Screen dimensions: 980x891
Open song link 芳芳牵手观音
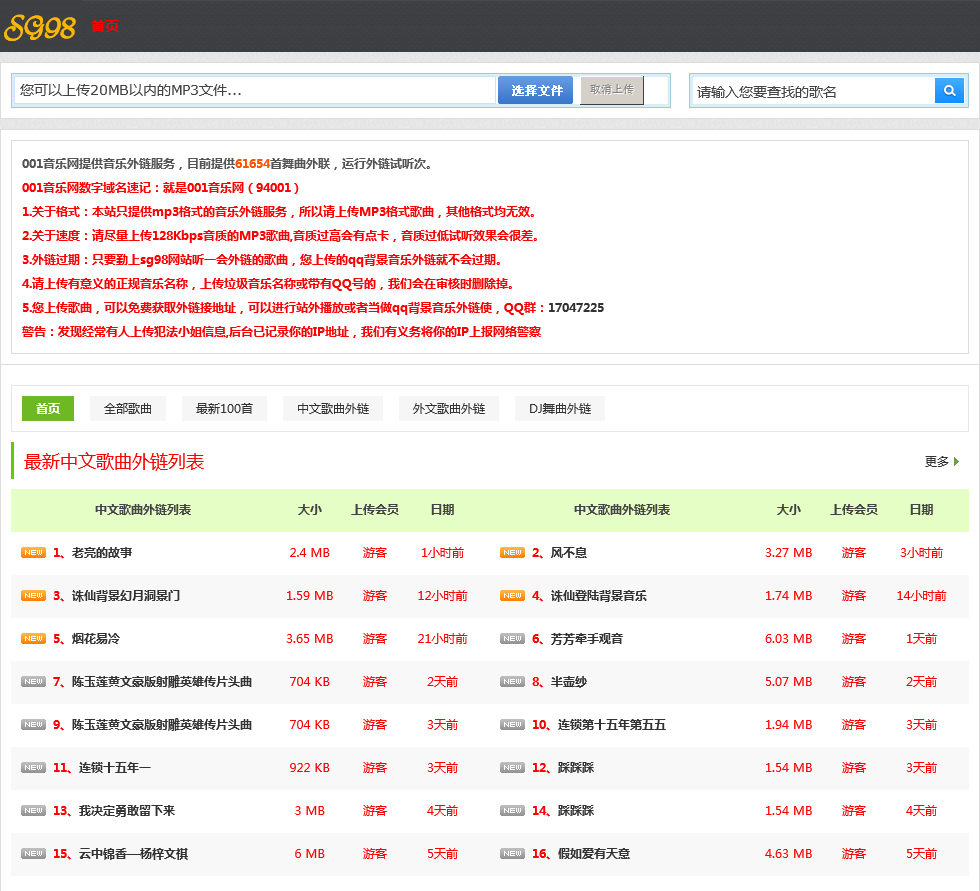click(x=586, y=638)
